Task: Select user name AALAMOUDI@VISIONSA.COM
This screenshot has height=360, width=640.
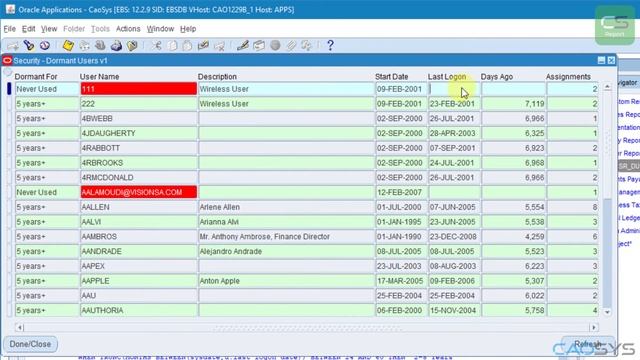Action: [x=138, y=192]
